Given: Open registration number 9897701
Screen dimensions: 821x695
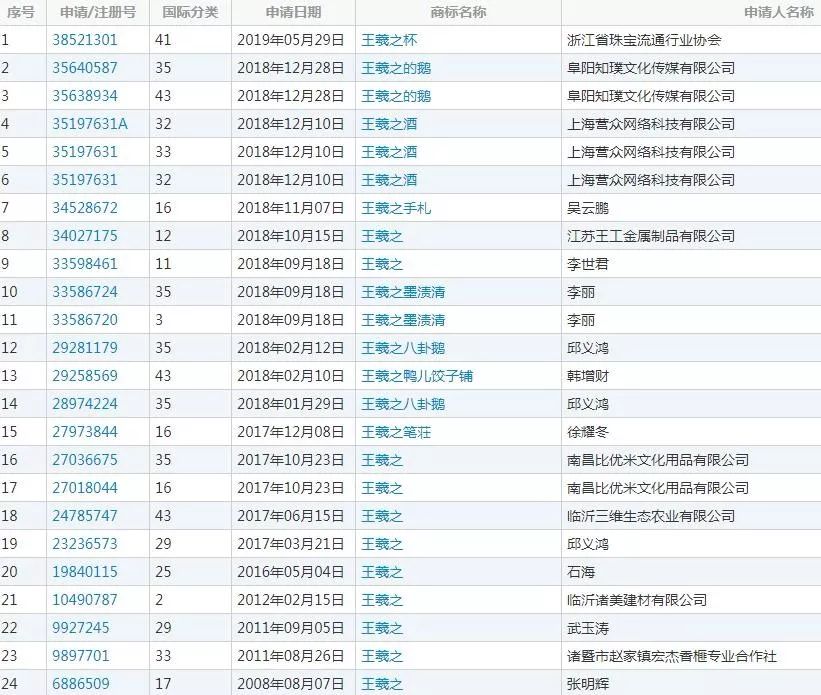Looking at the screenshot, I should point(81,656).
